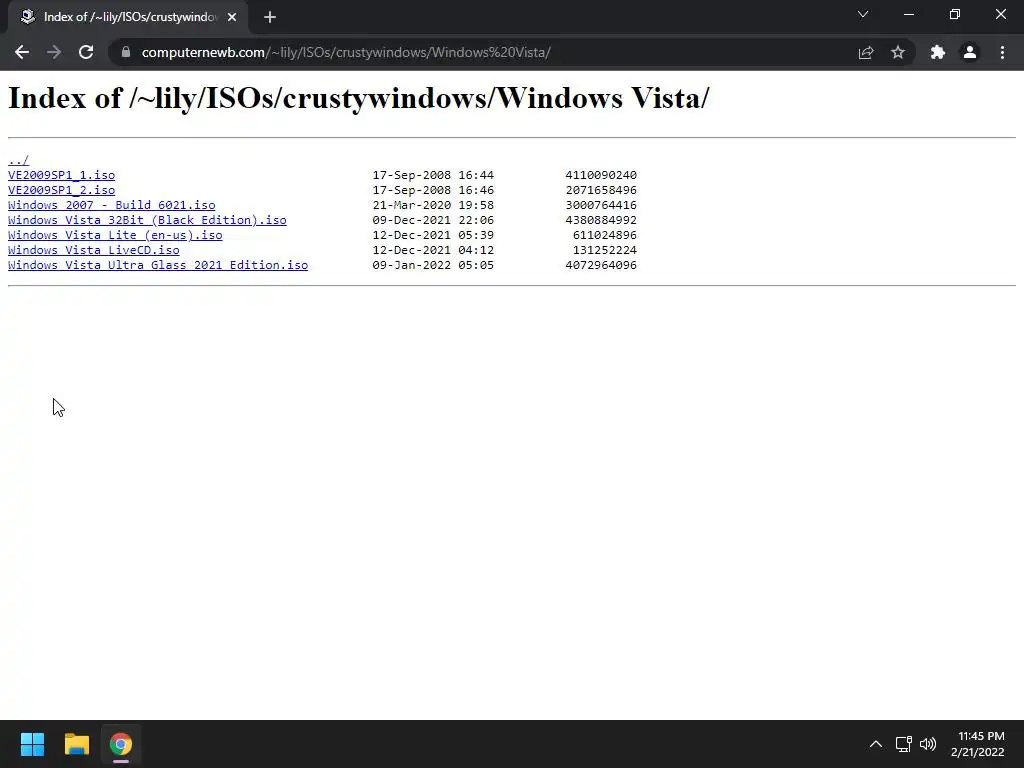Open Chrome's three-dot menu
Image resolution: width=1024 pixels, height=768 pixels.
pyautogui.click(x=1002, y=52)
